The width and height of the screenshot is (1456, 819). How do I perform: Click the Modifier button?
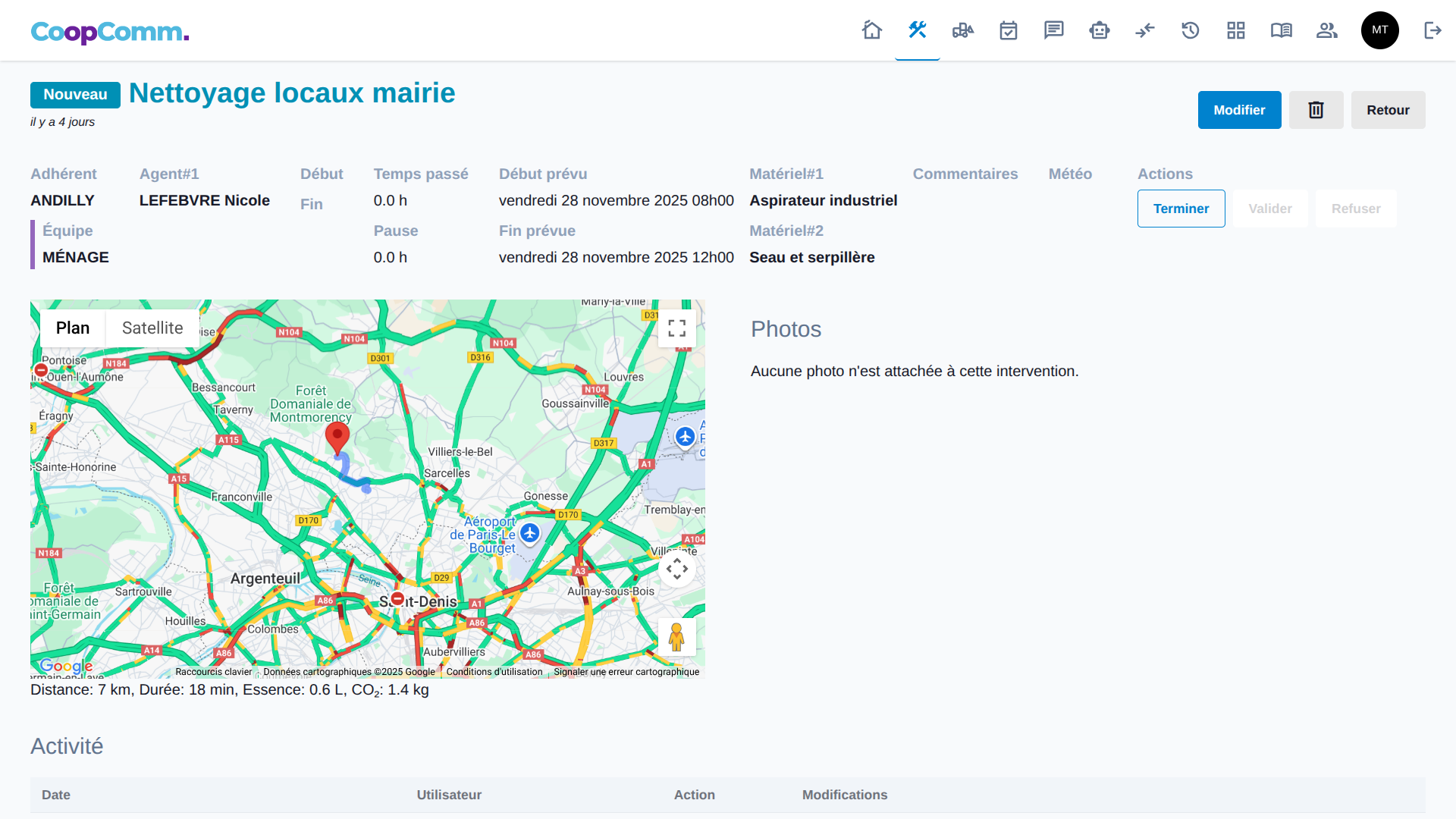(1239, 110)
